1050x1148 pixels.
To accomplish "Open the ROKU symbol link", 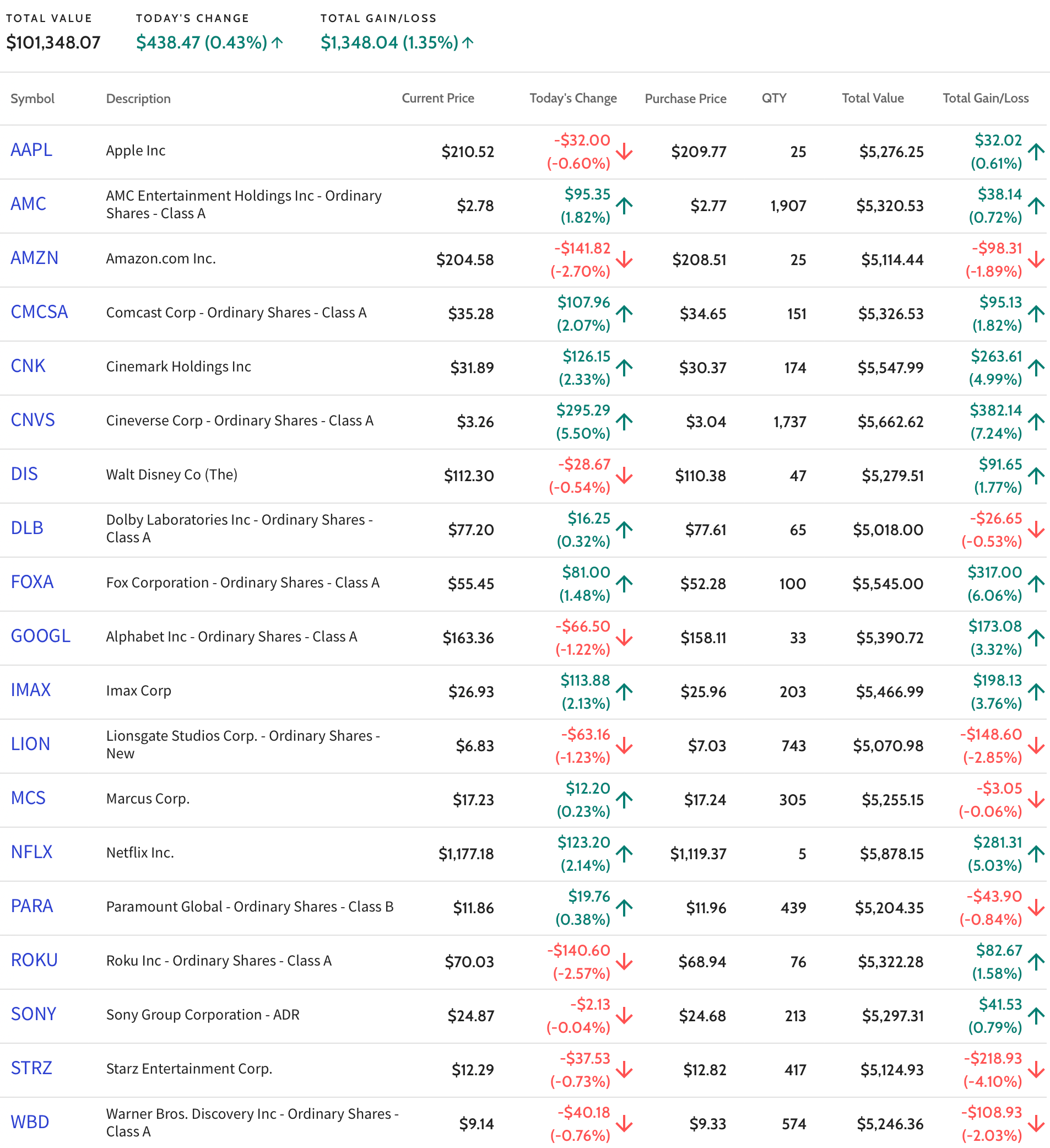I will tap(35, 961).
